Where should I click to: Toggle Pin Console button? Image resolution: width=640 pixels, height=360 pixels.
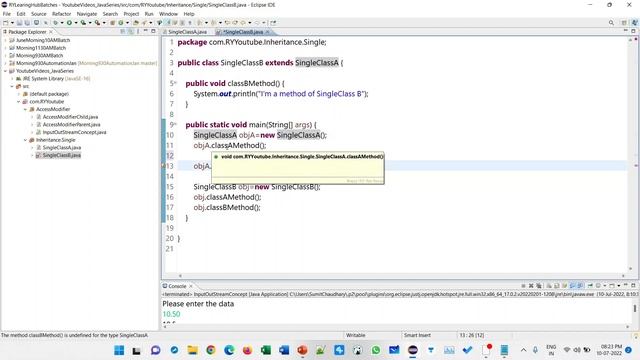(590, 286)
